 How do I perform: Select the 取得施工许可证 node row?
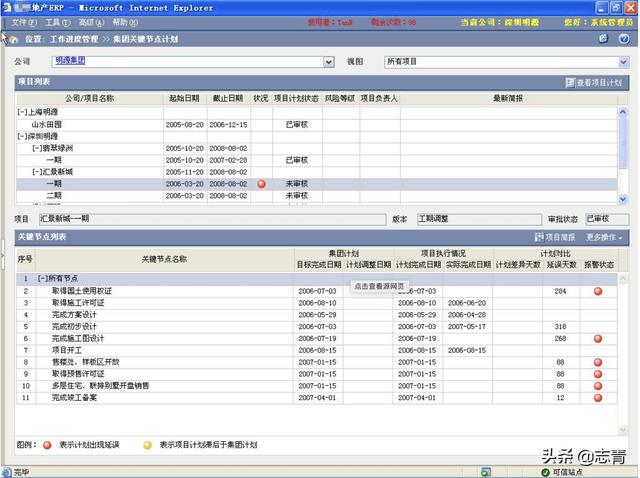pos(316,303)
